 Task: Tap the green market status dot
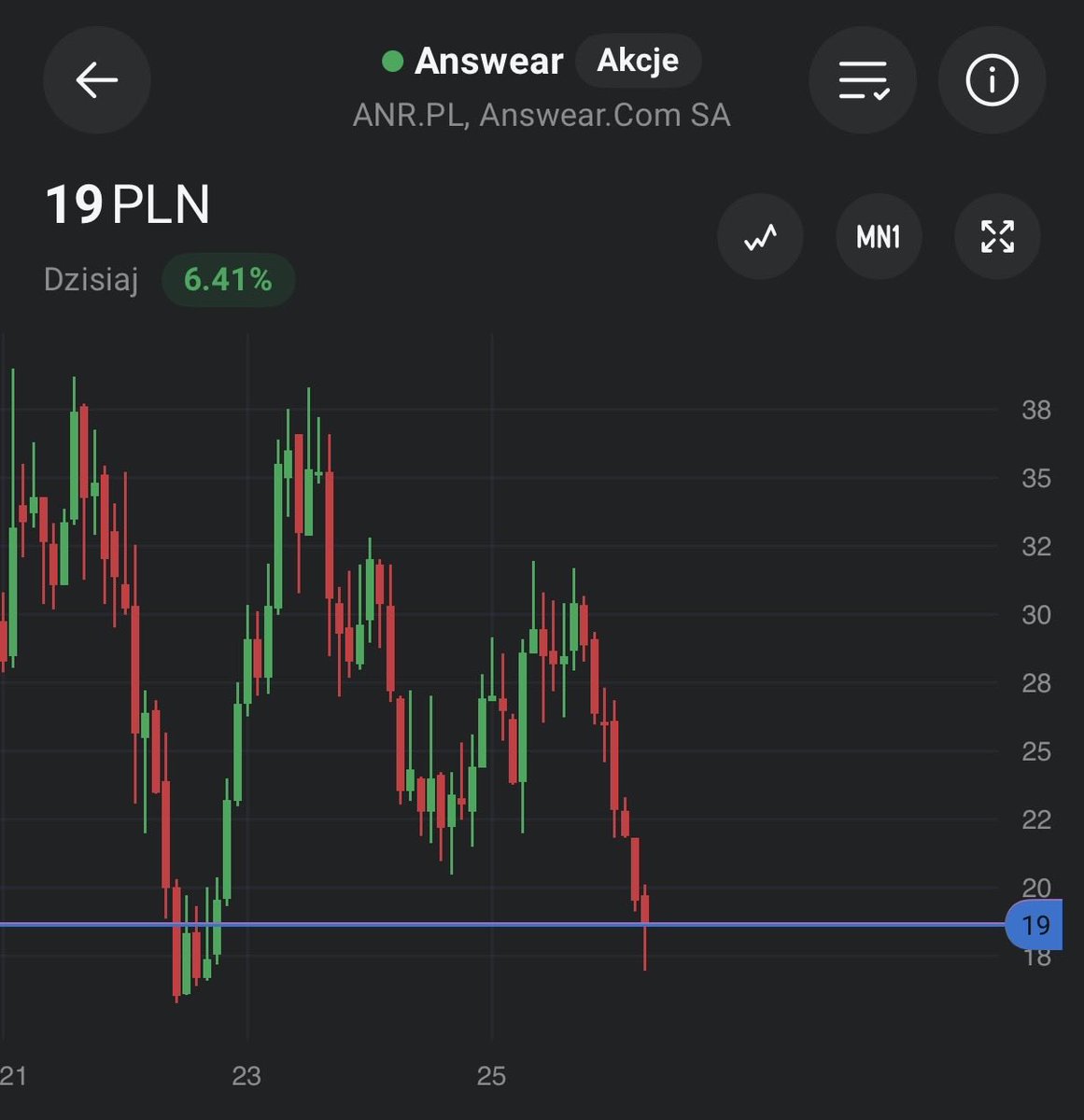[x=393, y=62]
